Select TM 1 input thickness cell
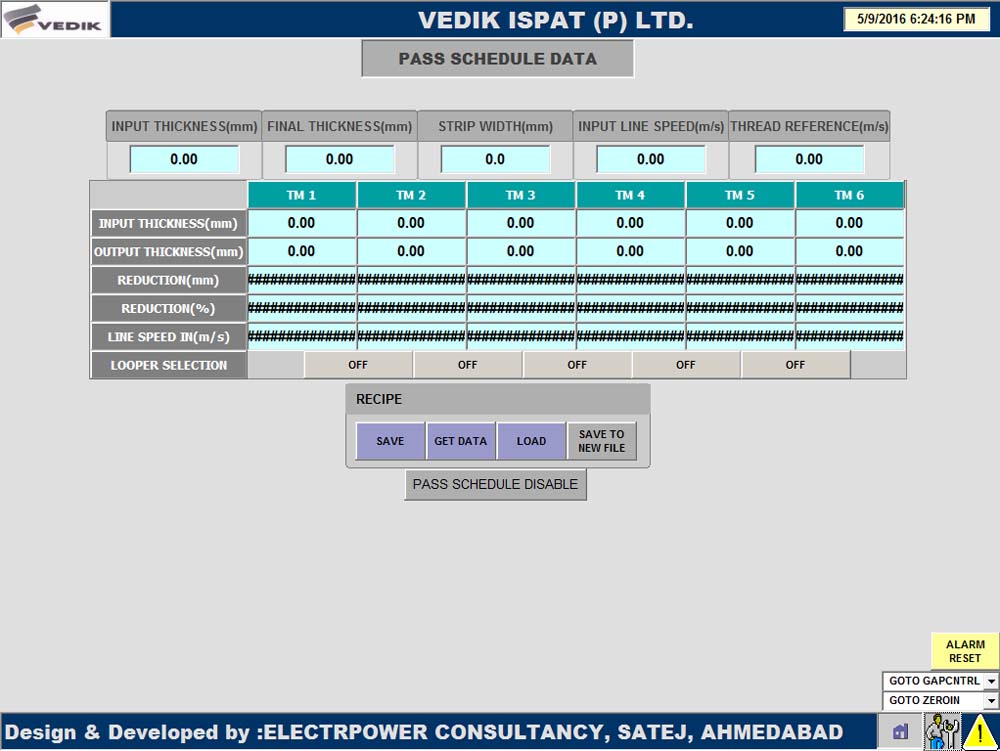The width and height of the screenshot is (1000, 751). (x=301, y=223)
